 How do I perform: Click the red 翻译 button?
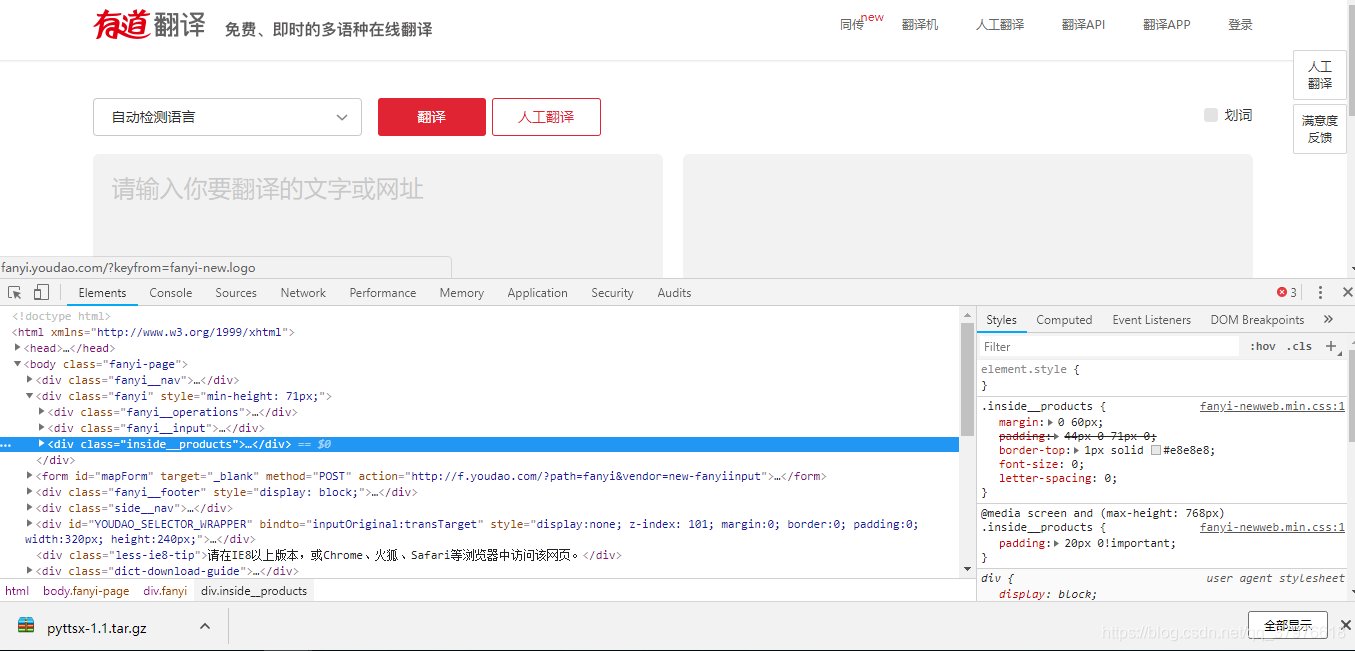pyautogui.click(x=432, y=117)
